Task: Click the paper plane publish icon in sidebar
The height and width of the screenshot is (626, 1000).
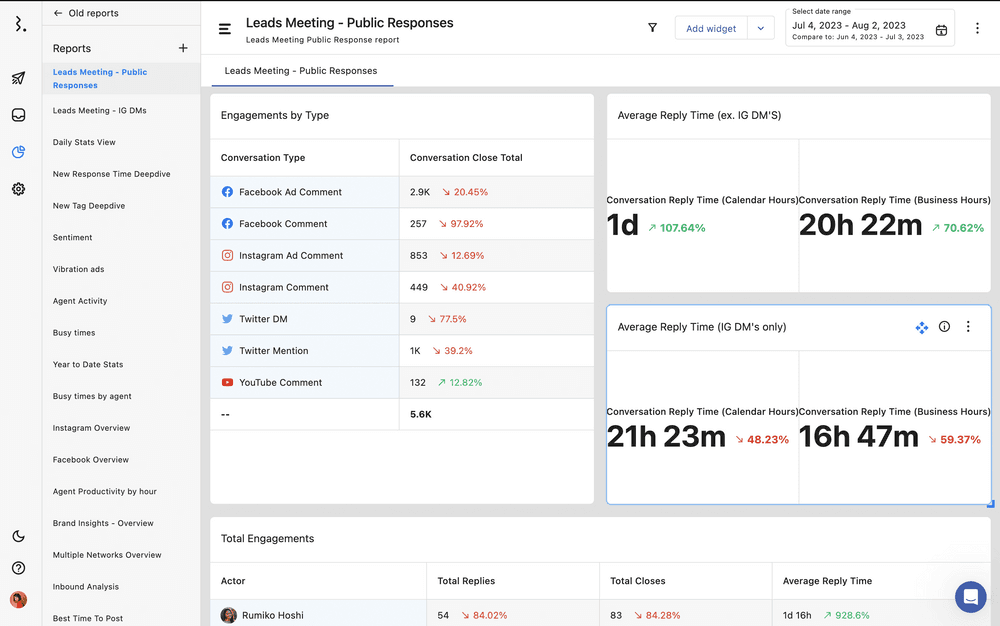Action: tap(18, 78)
